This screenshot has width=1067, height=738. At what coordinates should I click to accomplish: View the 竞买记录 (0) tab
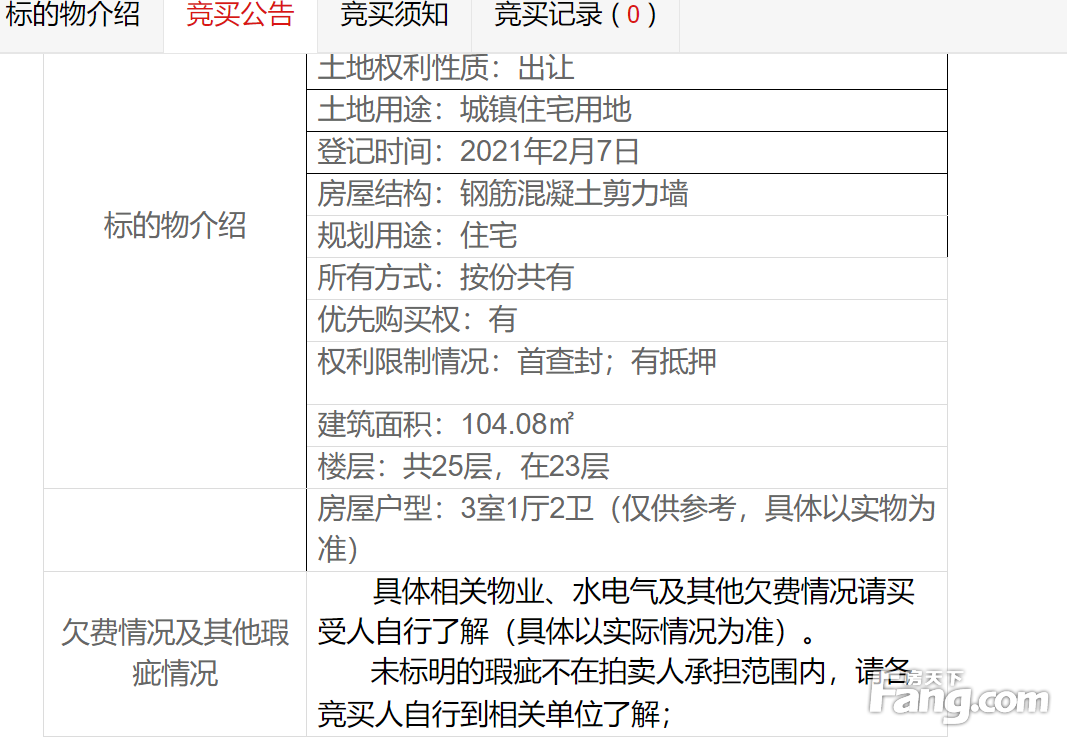click(x=576, y=17)
